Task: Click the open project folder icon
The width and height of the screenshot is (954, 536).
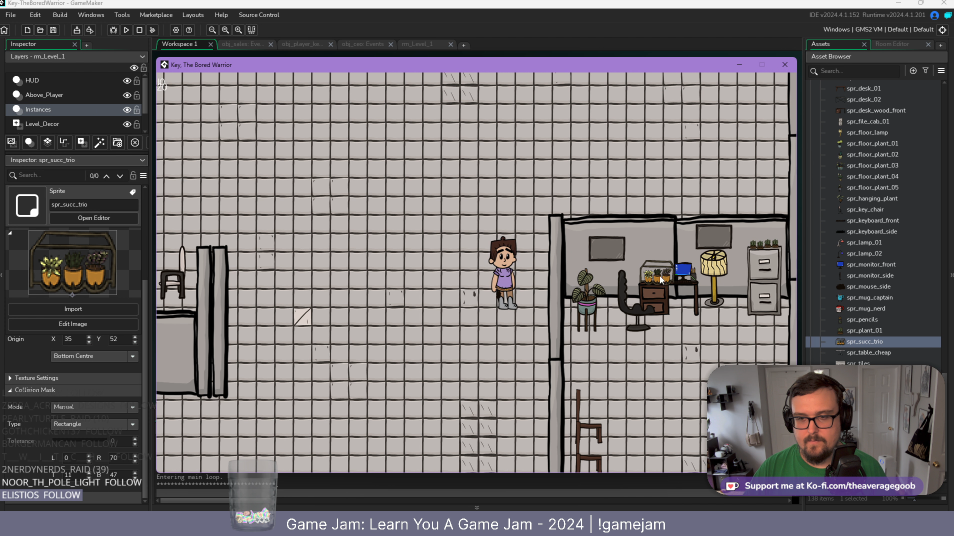Action: click(40, 30)
